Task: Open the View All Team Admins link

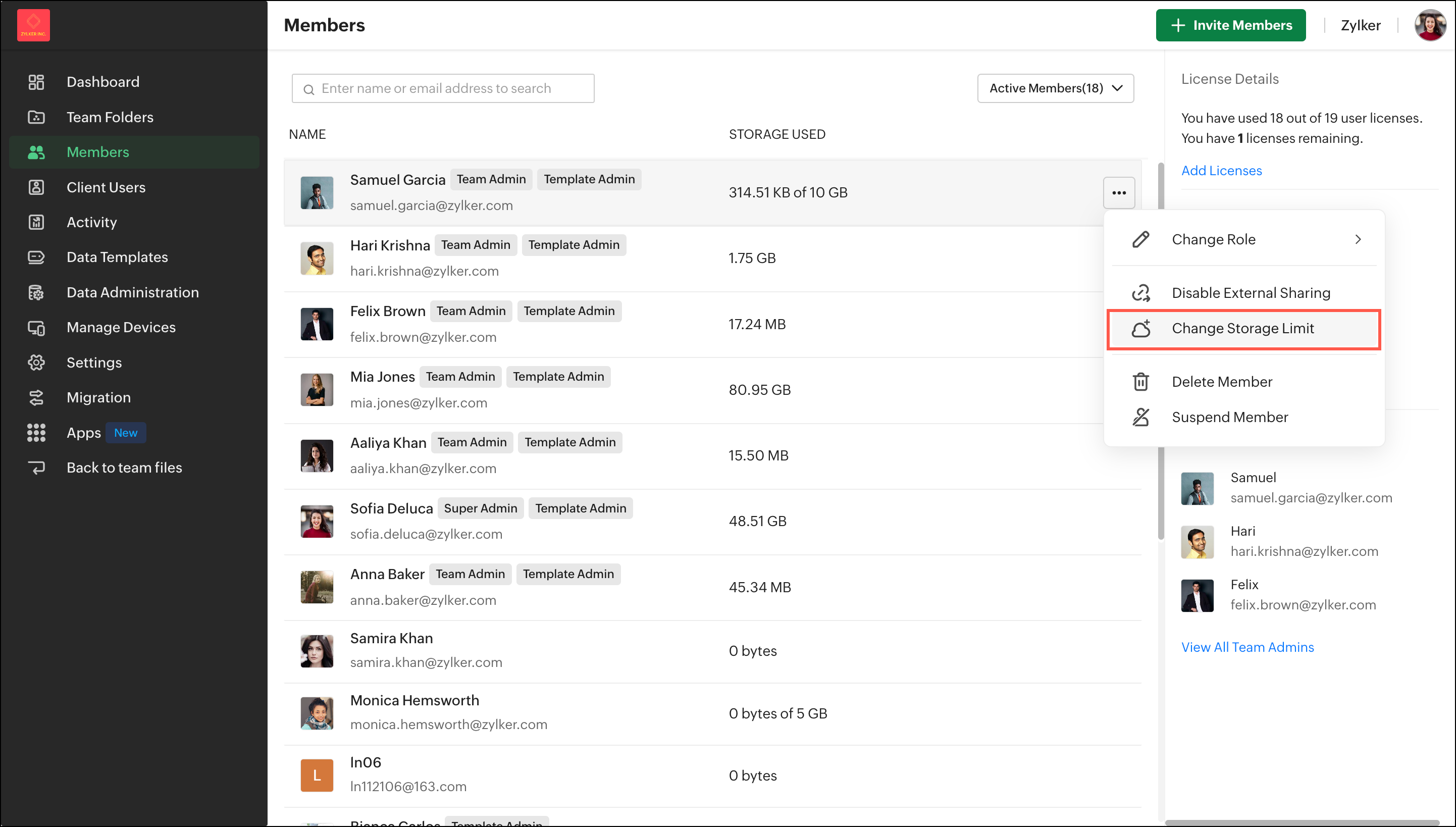Action: click(x=1247, y=647)
